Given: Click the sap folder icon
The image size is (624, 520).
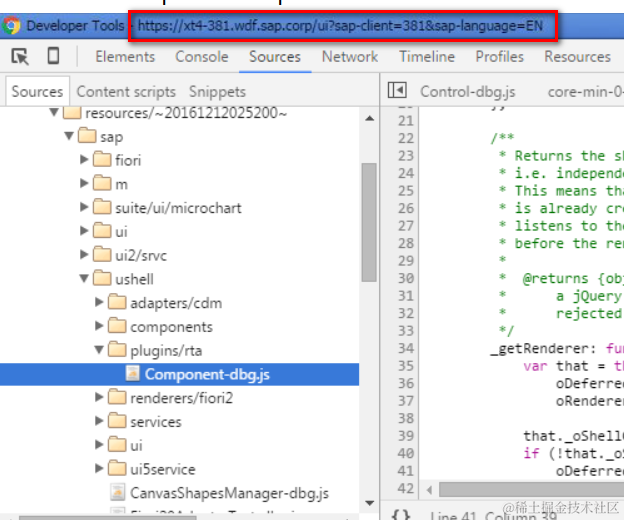Looking at the screenshot, I should point(87,135).
